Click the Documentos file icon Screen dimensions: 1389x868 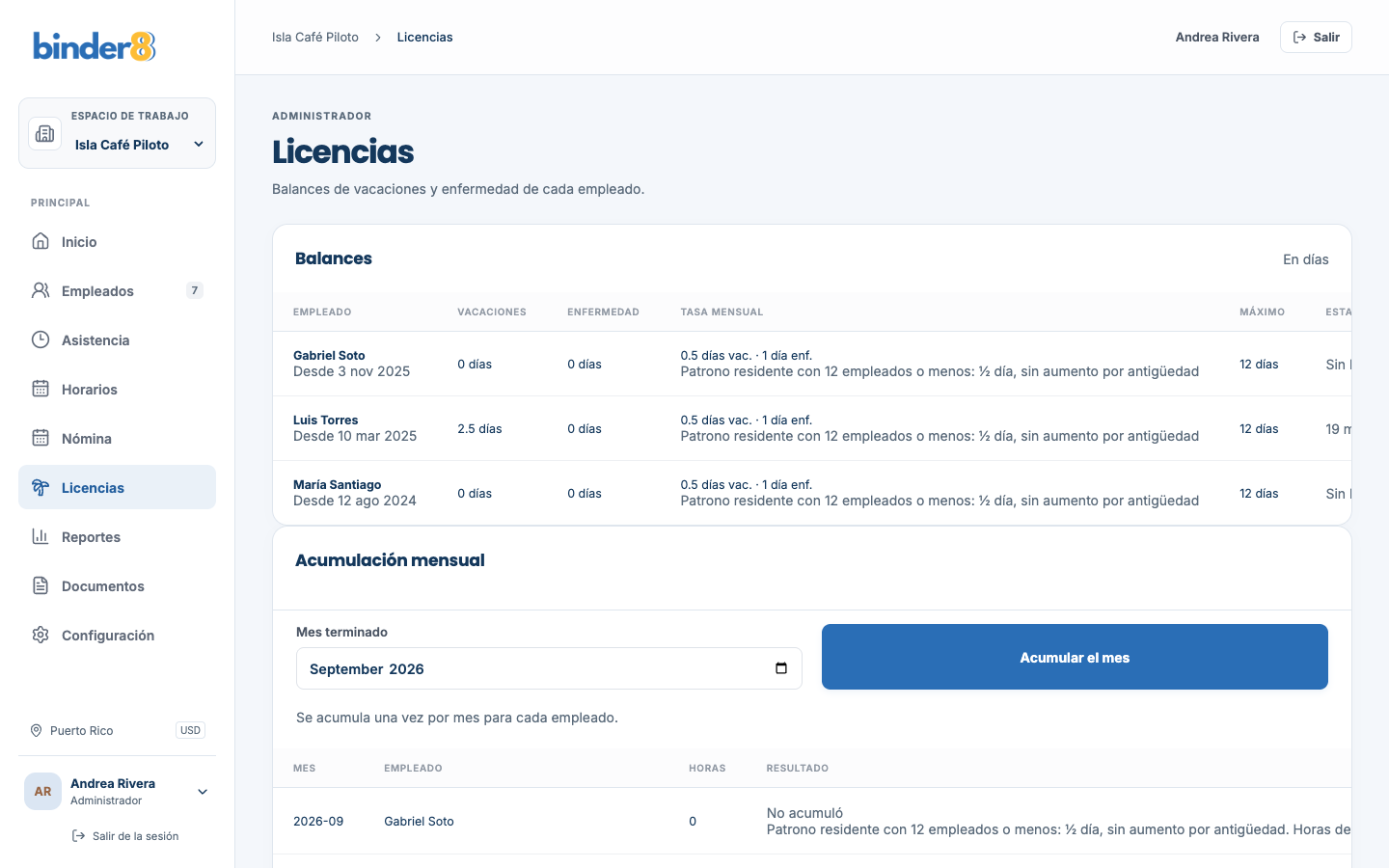[x=41, y=585]
